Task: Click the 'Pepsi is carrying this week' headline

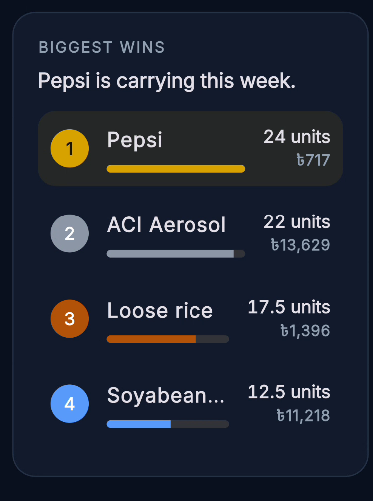Action: (167, 81)
